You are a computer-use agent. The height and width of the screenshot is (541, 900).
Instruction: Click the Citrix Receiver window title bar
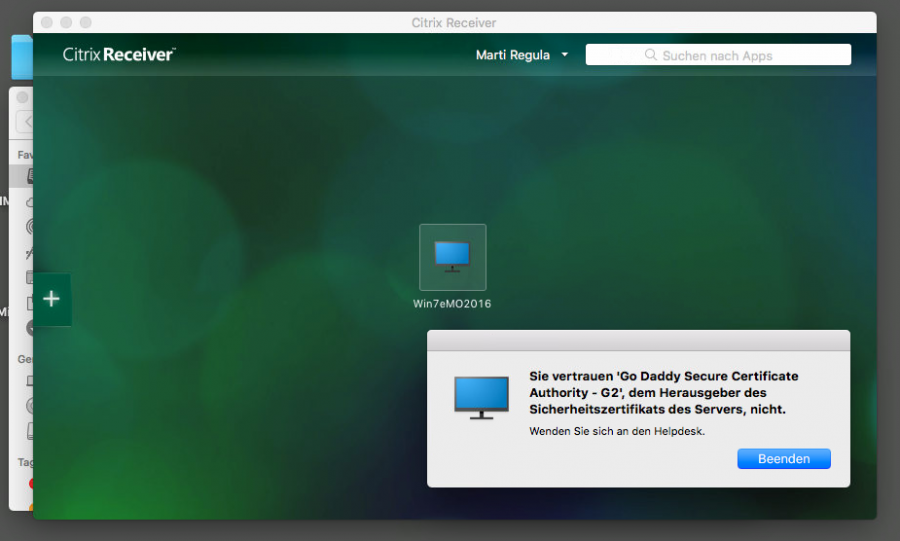pos(453,22)
